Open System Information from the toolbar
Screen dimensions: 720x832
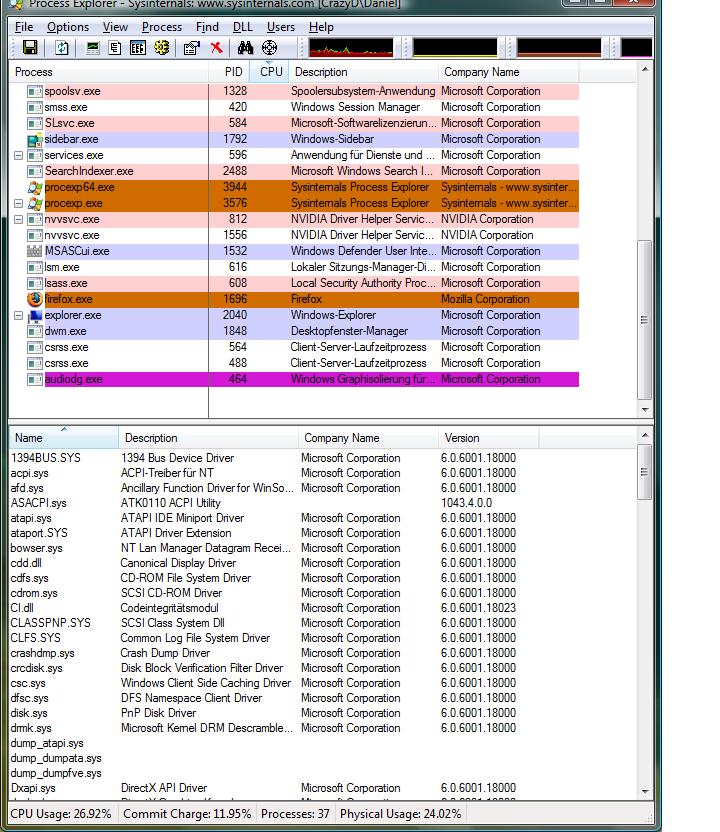pos(93,48)
